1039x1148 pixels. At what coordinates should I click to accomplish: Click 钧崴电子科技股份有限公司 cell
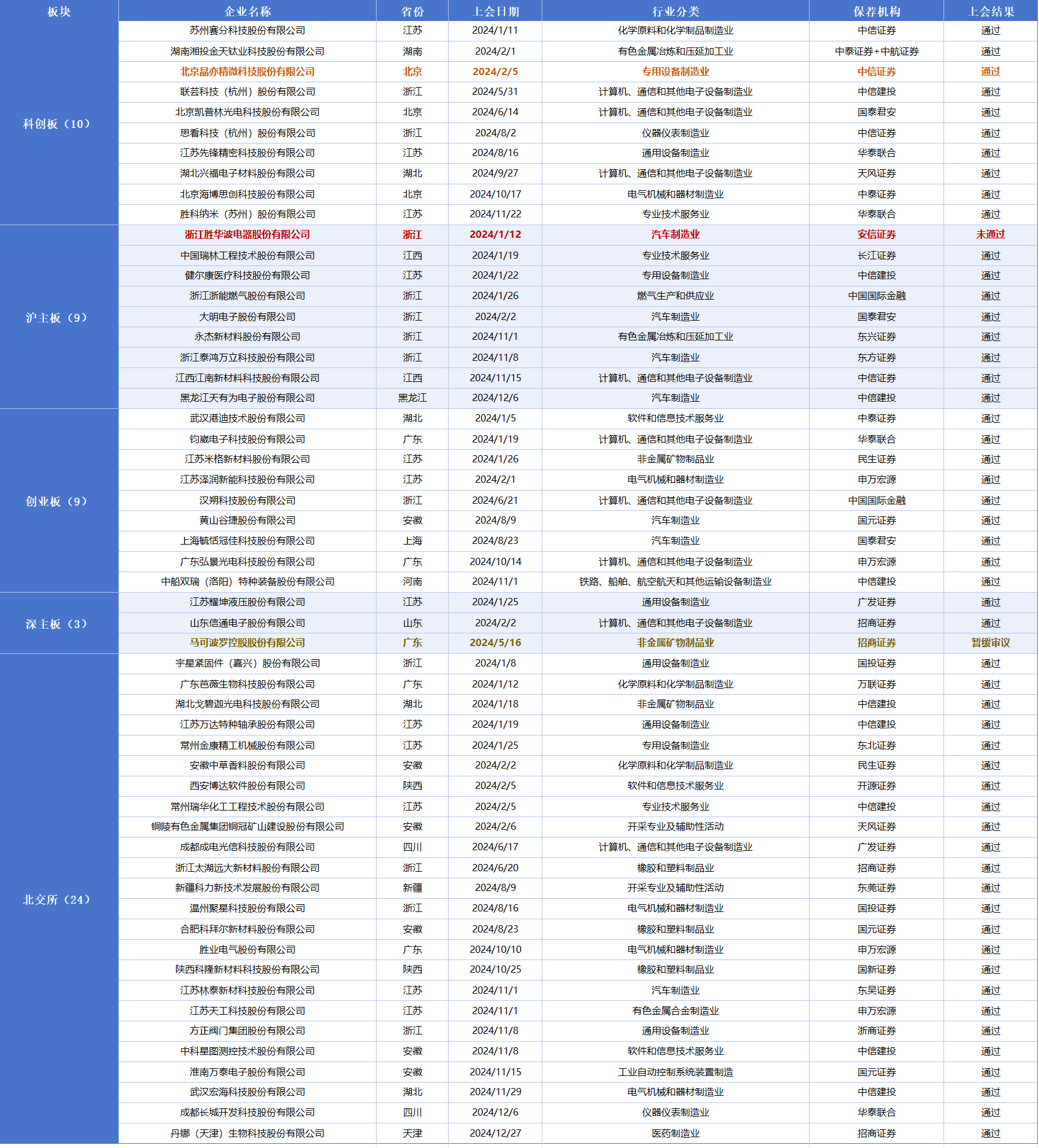click(247, 439)
